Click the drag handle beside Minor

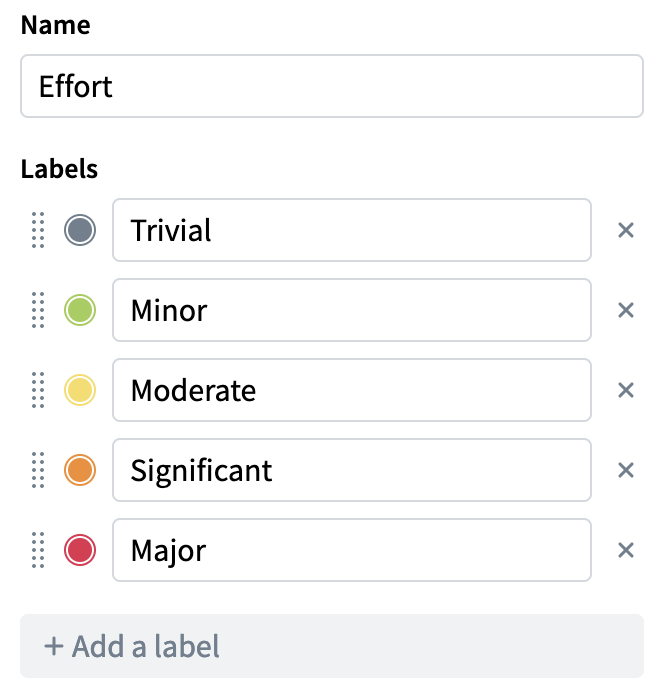[x=38, y=311]
